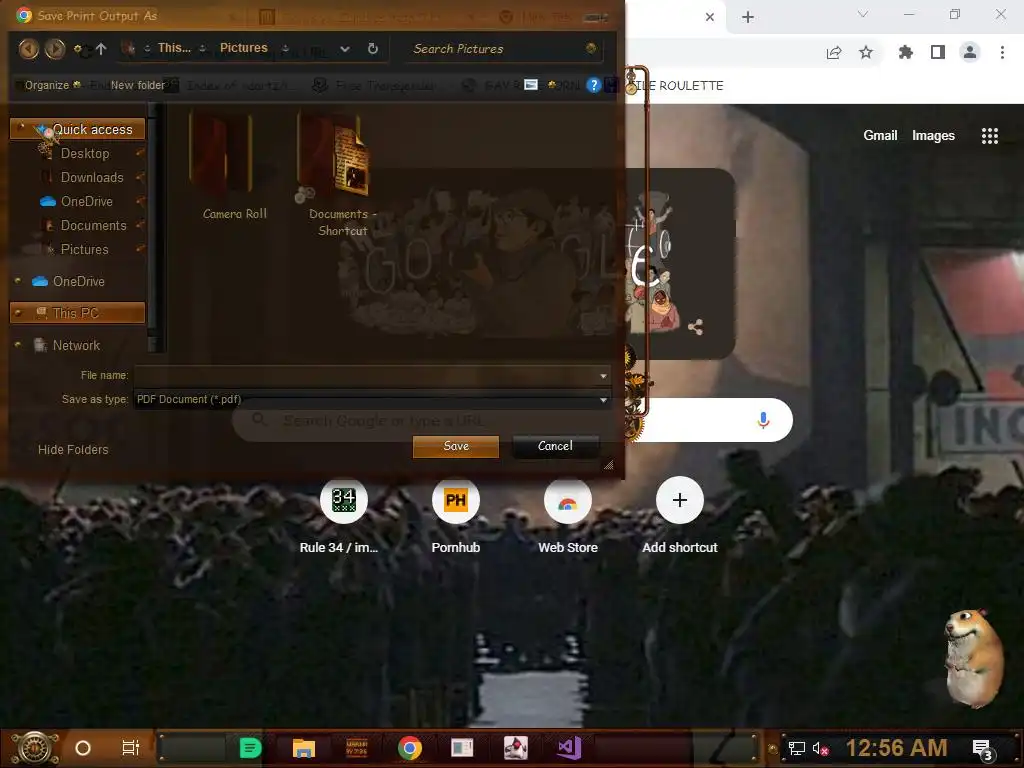Open the address bar history dropdown
Screen dimensions: 1024x768
click(345, 48)
